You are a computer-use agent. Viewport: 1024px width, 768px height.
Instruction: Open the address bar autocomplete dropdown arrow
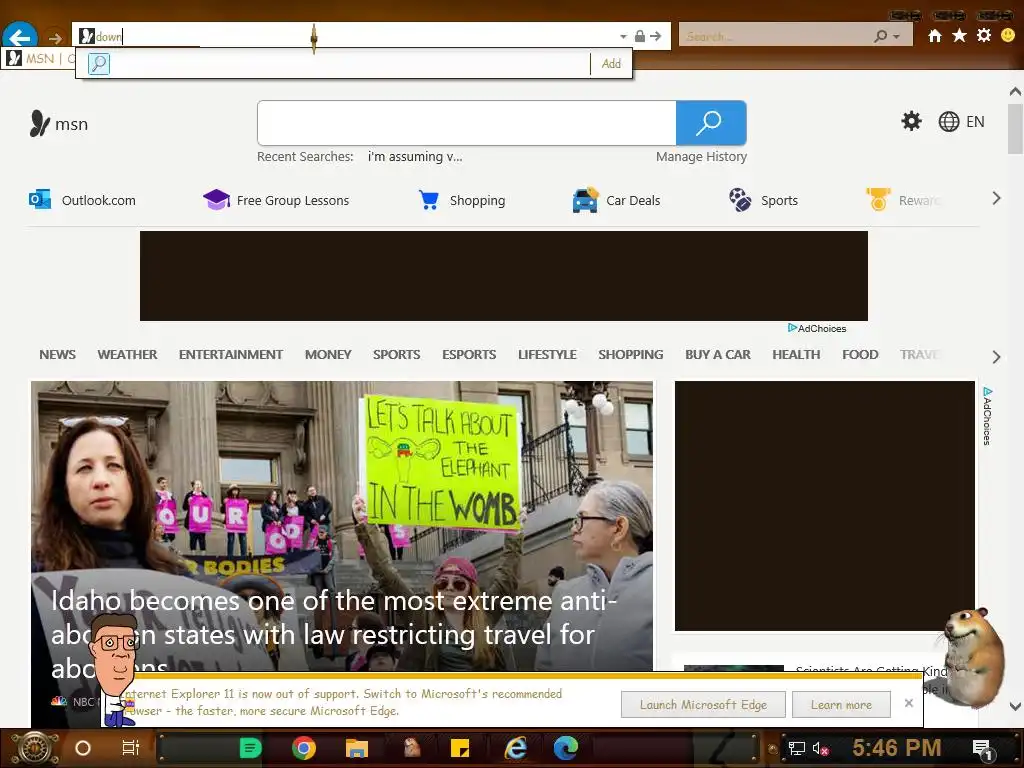[x=623, y=37]
